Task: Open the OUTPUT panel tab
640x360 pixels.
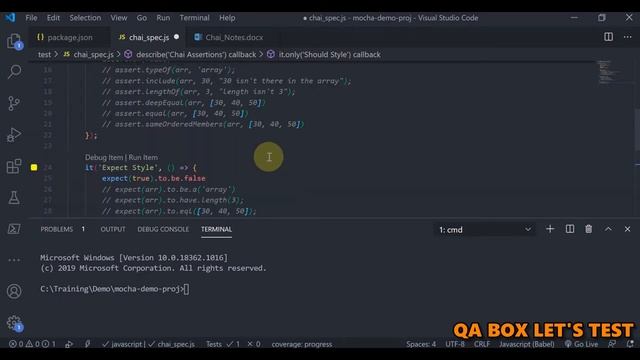Action: click(x=113, y=229)
